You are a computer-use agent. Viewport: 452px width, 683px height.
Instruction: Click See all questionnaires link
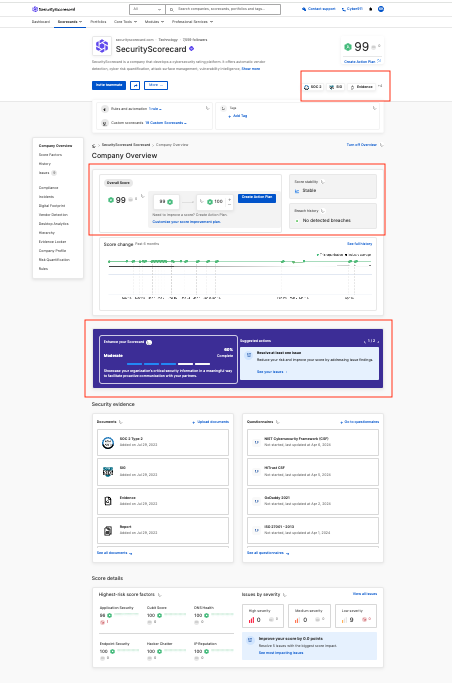[268, 553]
